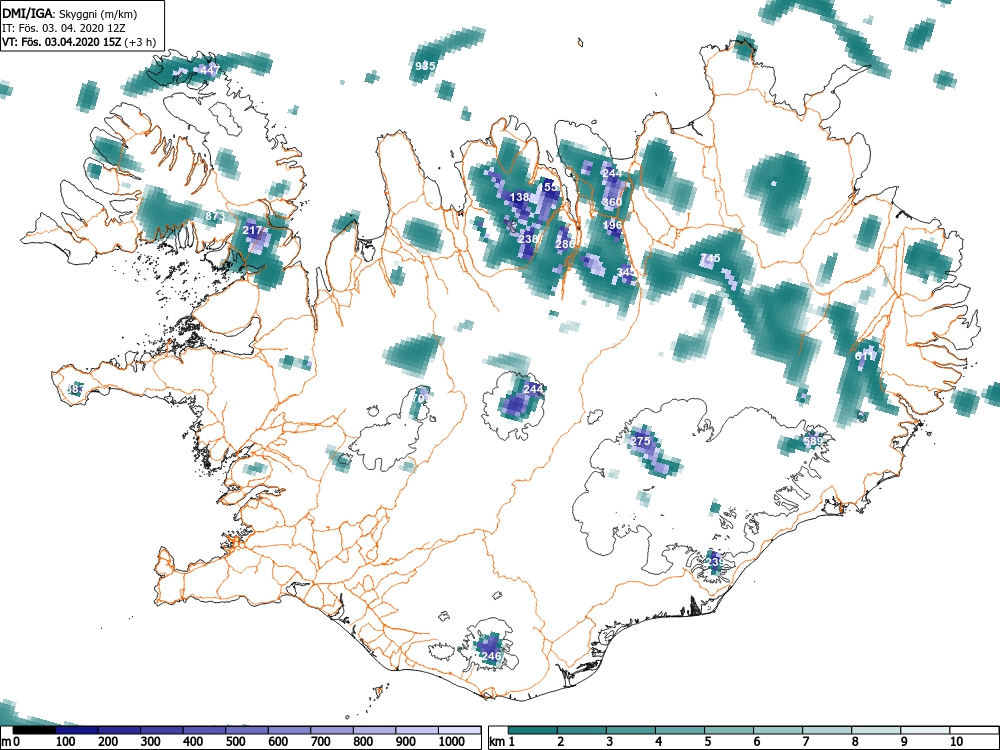The height and width of the screenshot is (750, 1000).
Task: Click the '246' value on the southern glacier
Action: 491,656
